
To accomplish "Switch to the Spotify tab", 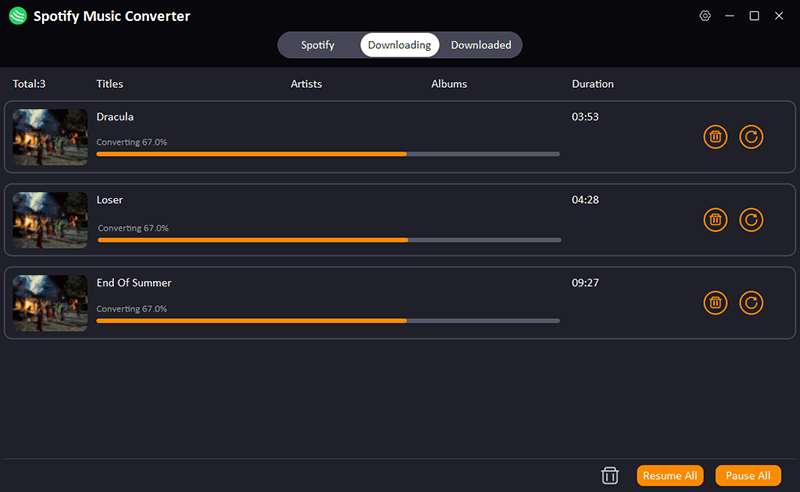I will pos(317,45).
